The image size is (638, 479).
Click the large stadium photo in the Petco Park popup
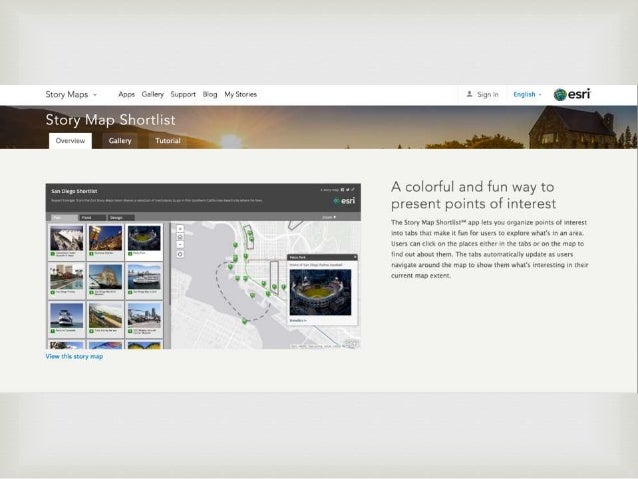click(320, 292)
